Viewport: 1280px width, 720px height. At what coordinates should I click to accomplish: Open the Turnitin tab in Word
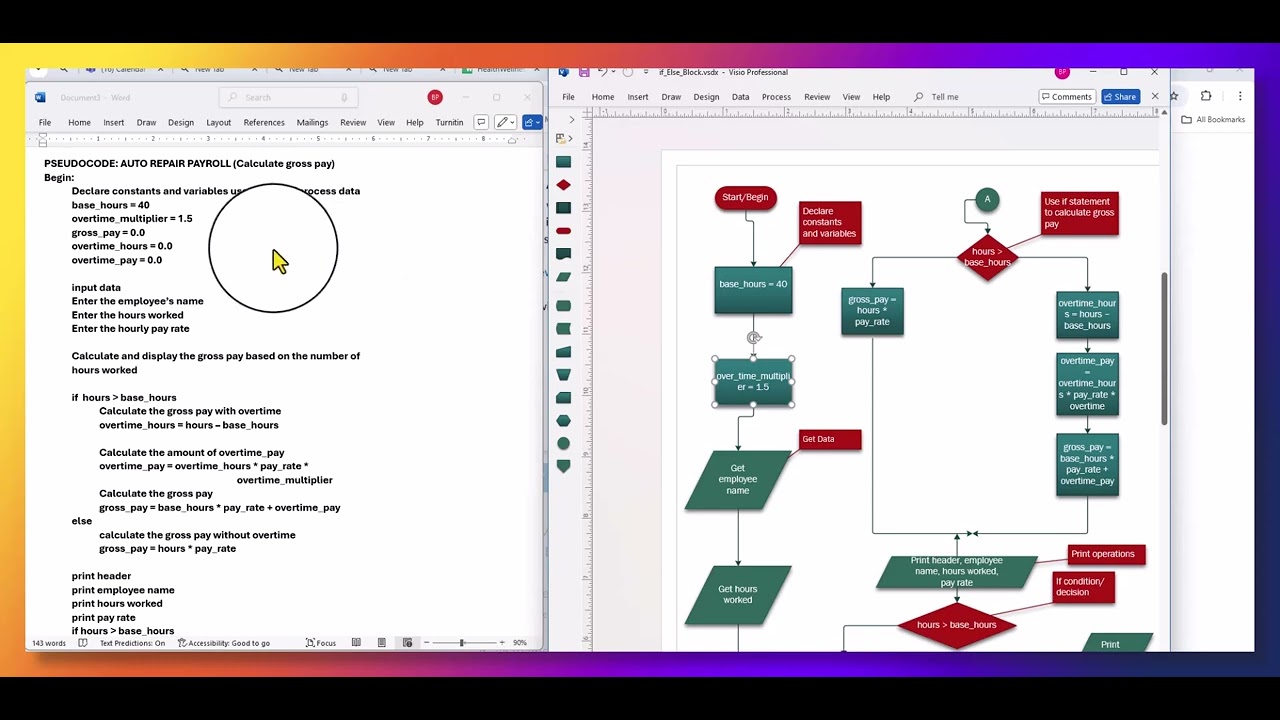449,122
